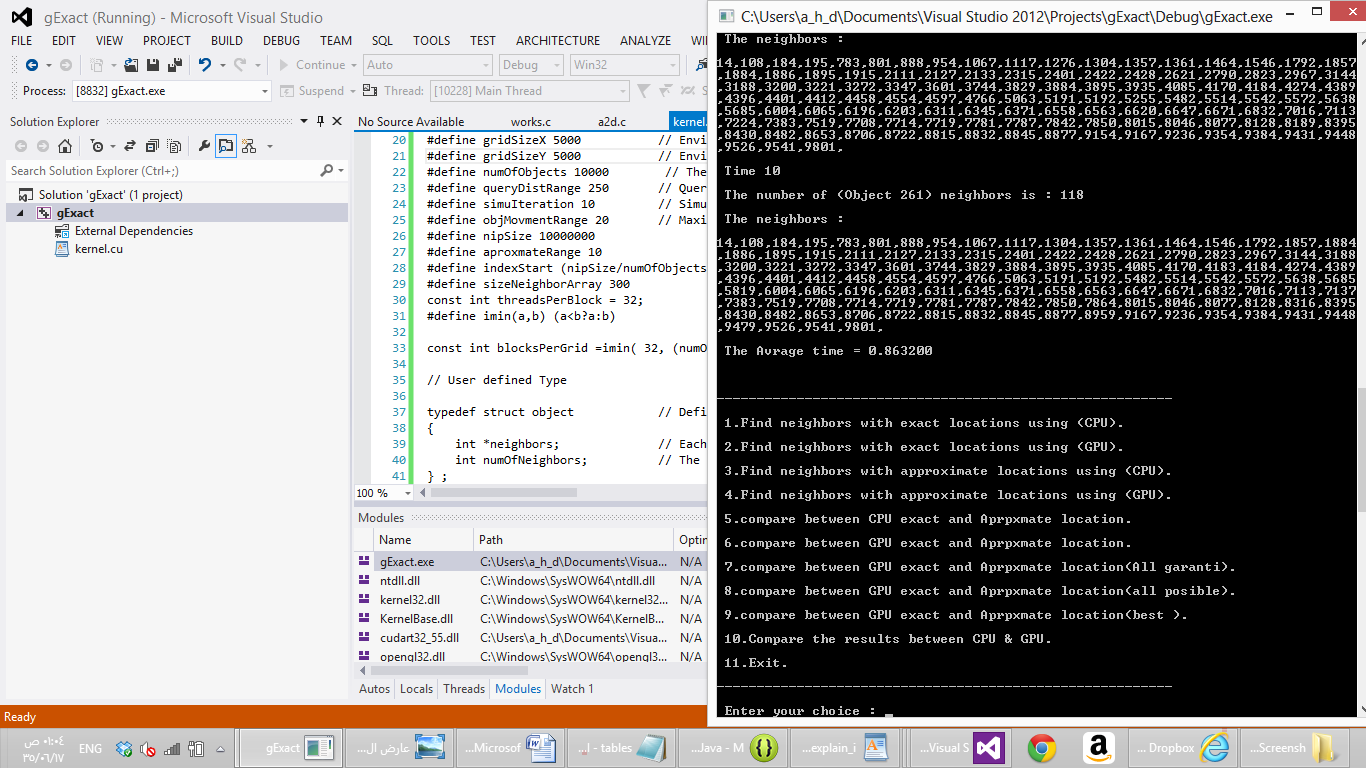Open the Solution Explorer window position dropdown

(x=306, y=121)
